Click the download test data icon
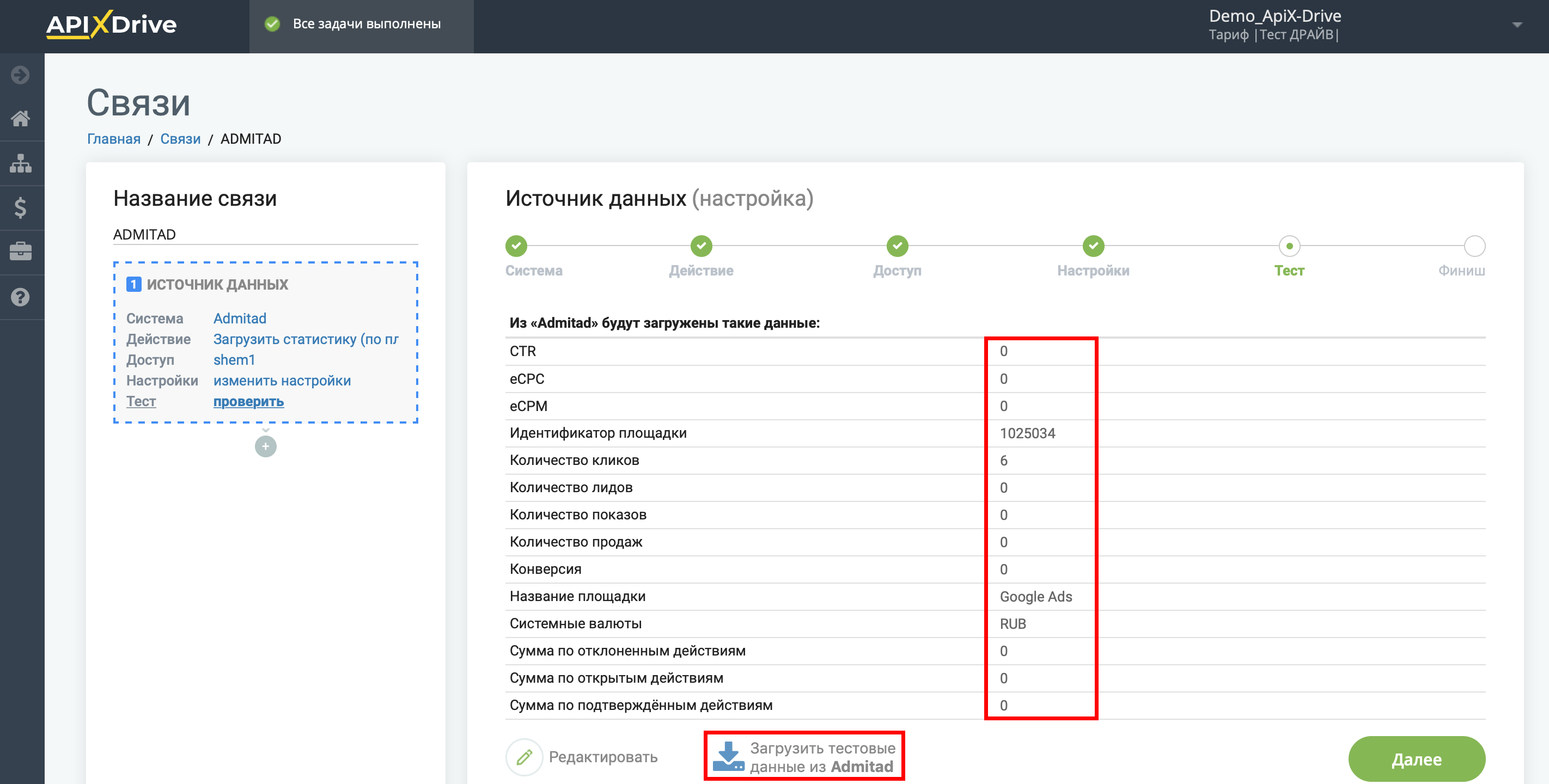Viewport: 1549px width, 784px height. (728, 756)
